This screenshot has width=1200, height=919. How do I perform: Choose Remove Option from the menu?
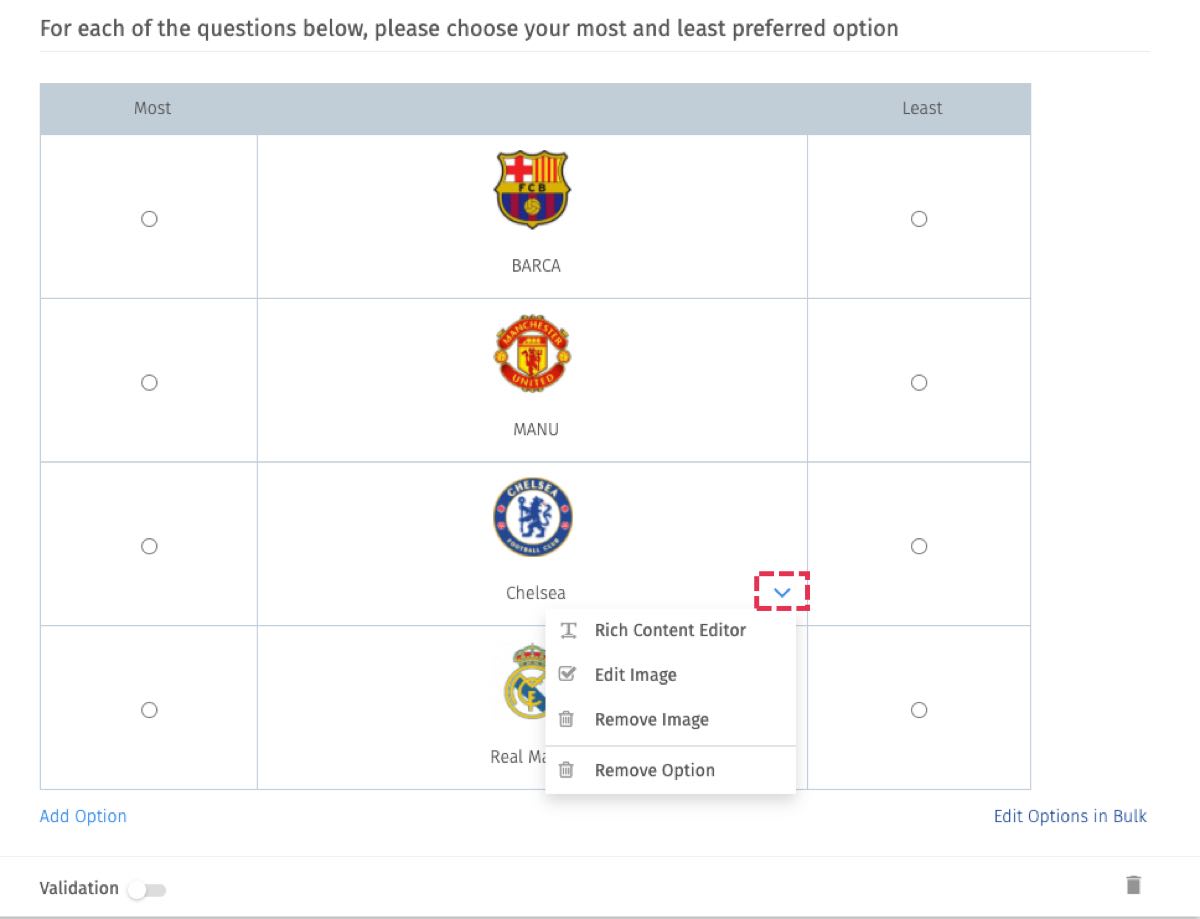click(x=655, y=770)
